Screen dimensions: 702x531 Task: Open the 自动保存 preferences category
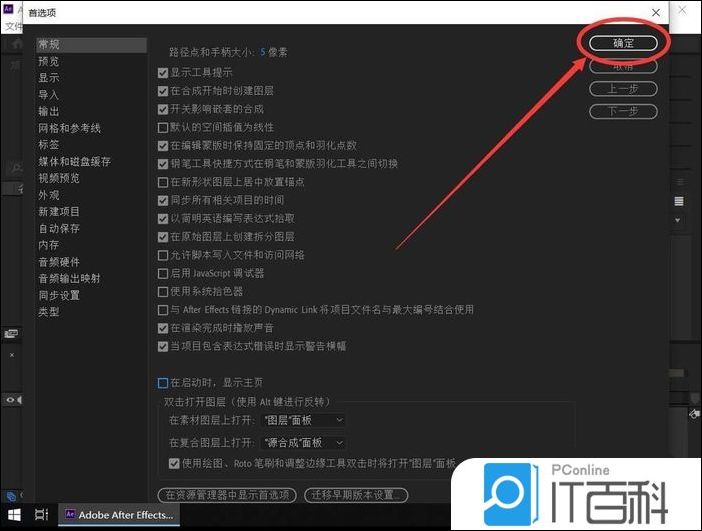point(59,228)
